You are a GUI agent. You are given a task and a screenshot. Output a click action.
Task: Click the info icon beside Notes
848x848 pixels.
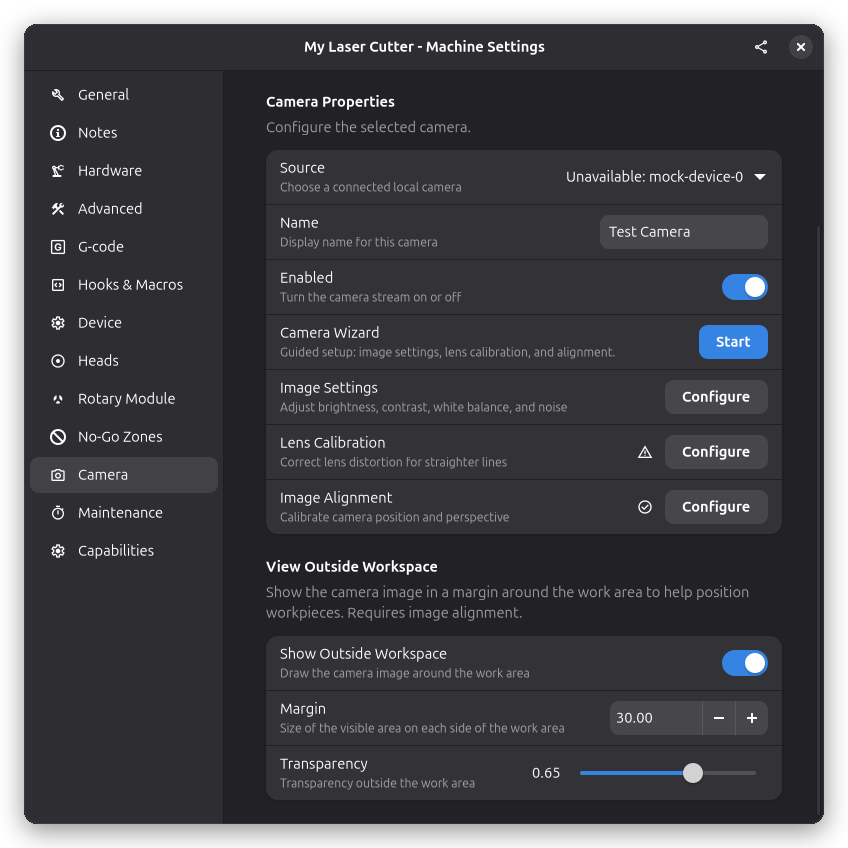[x=58, y=133]
